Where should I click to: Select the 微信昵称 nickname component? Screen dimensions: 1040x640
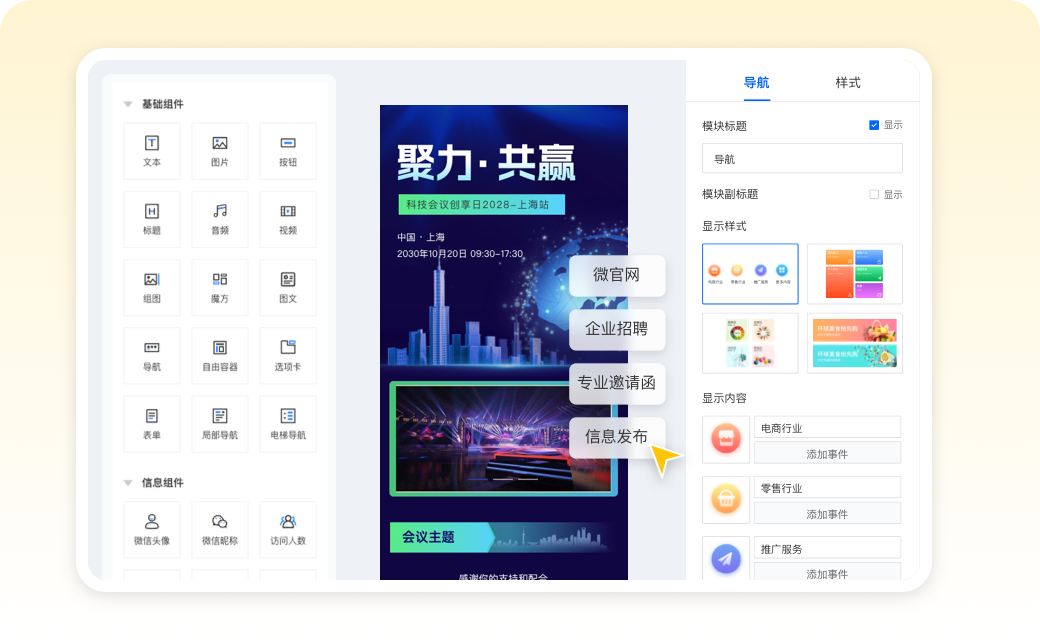click(x=220, y=529)
